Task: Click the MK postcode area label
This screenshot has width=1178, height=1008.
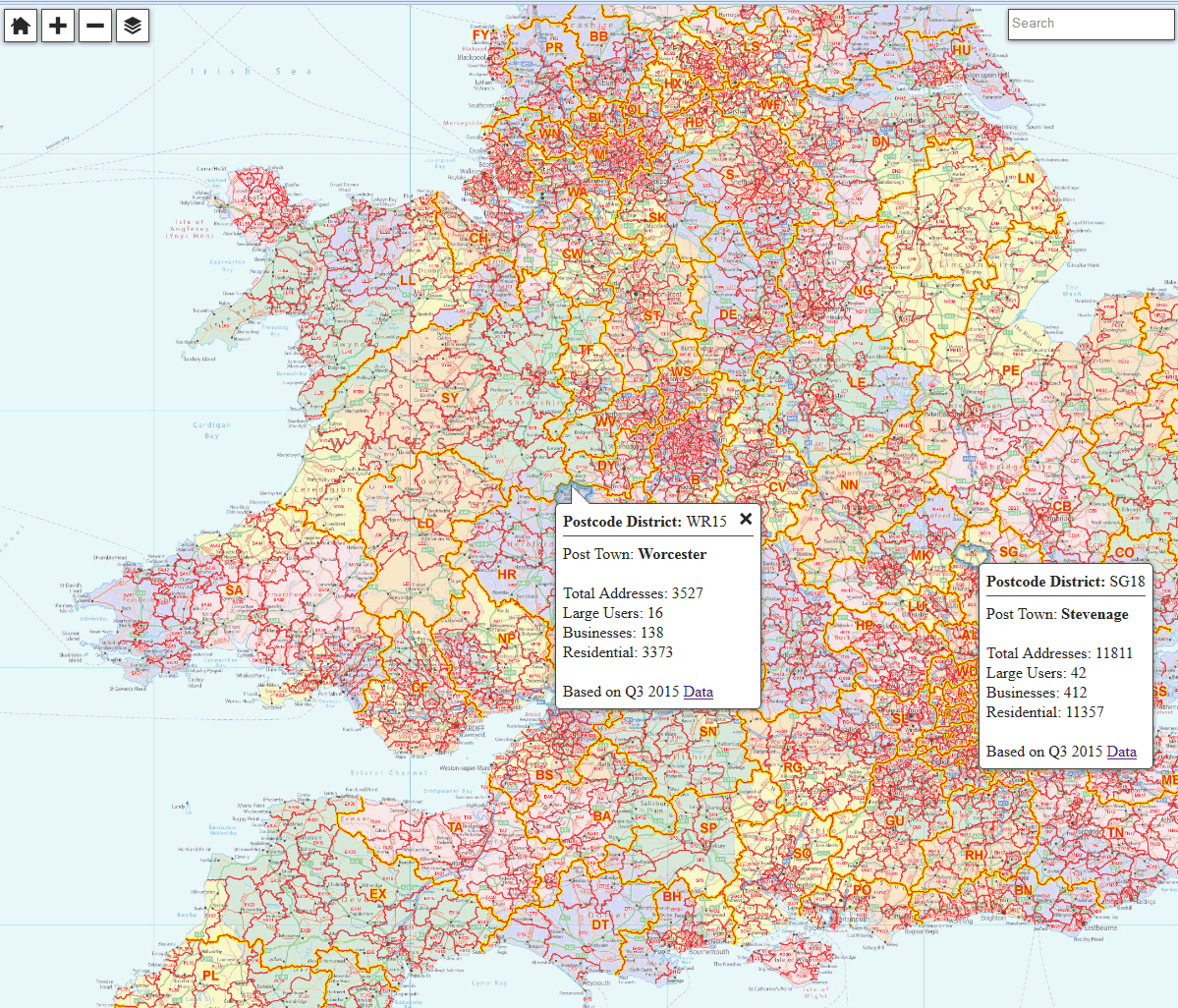Action: tap(921, 556)
